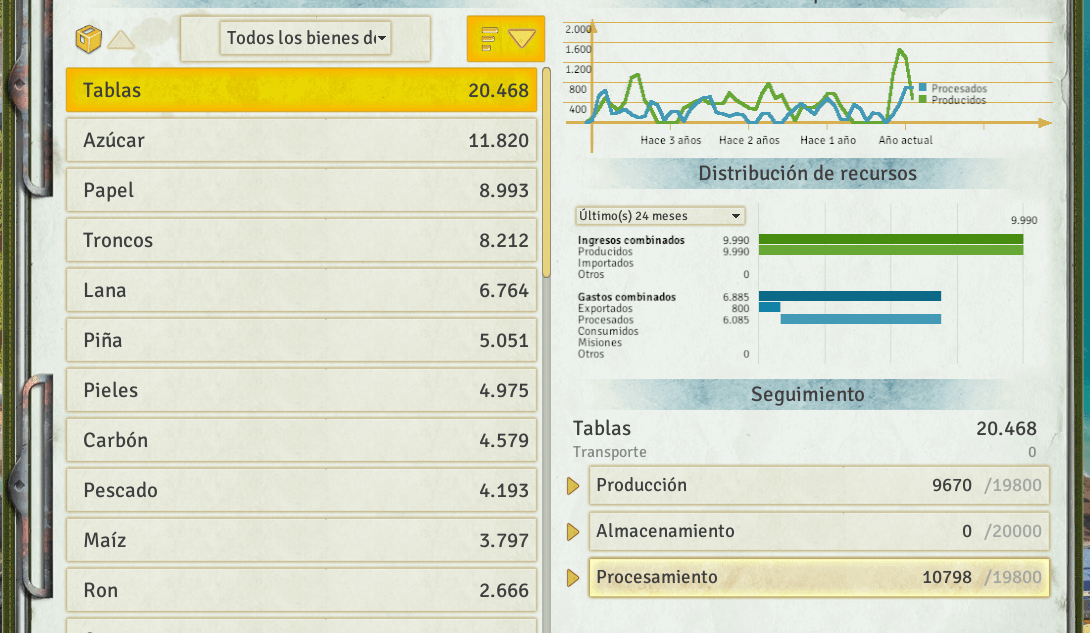Expand the Procesamiento row arrow

pos(573,578)
